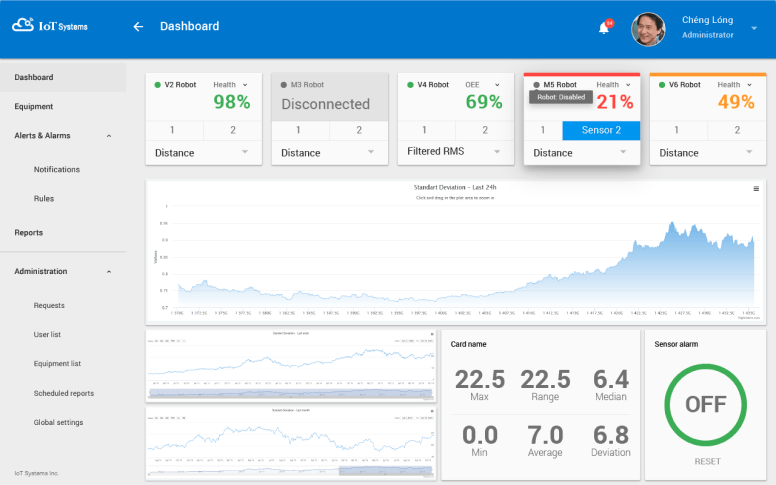Expand the user account dropdown arrow
Viewport: 776px width, 485px height.
coord(754,28)
